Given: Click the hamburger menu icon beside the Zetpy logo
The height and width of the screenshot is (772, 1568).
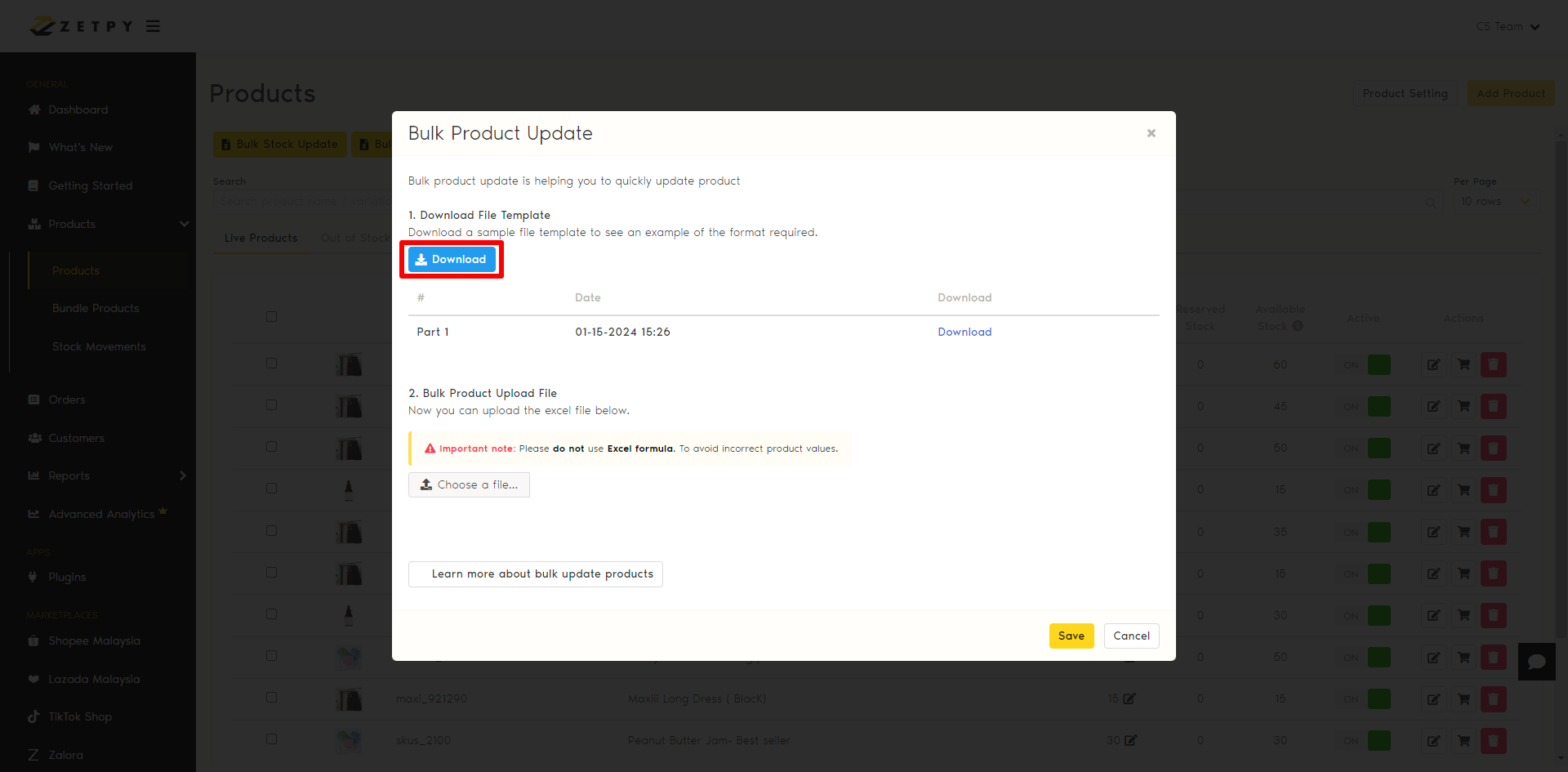Looking at the screenshot, I should click(x=153, y=26).
